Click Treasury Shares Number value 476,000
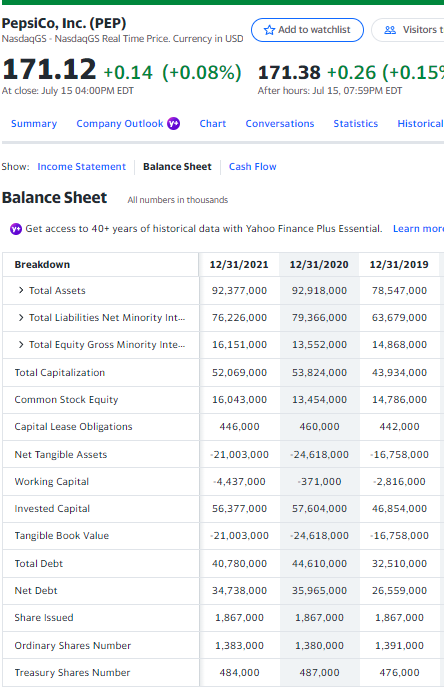 399,673
